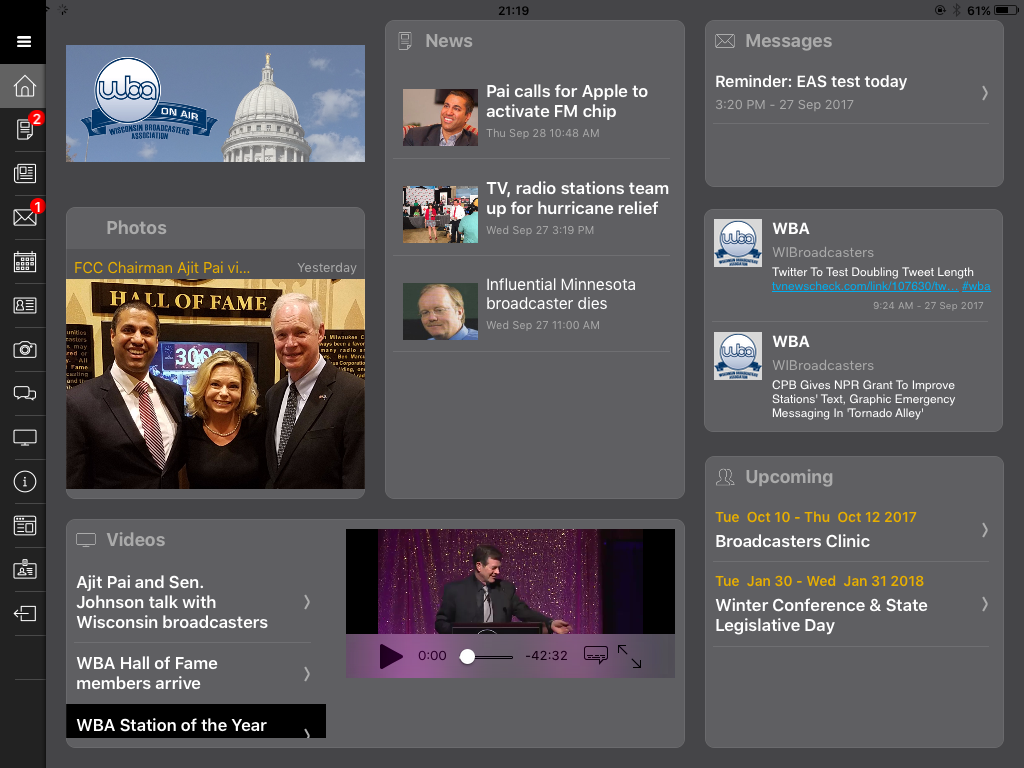Go to the Home screen icon
1024x768 pixels.
pyautogui.click(x=24, y=87)
